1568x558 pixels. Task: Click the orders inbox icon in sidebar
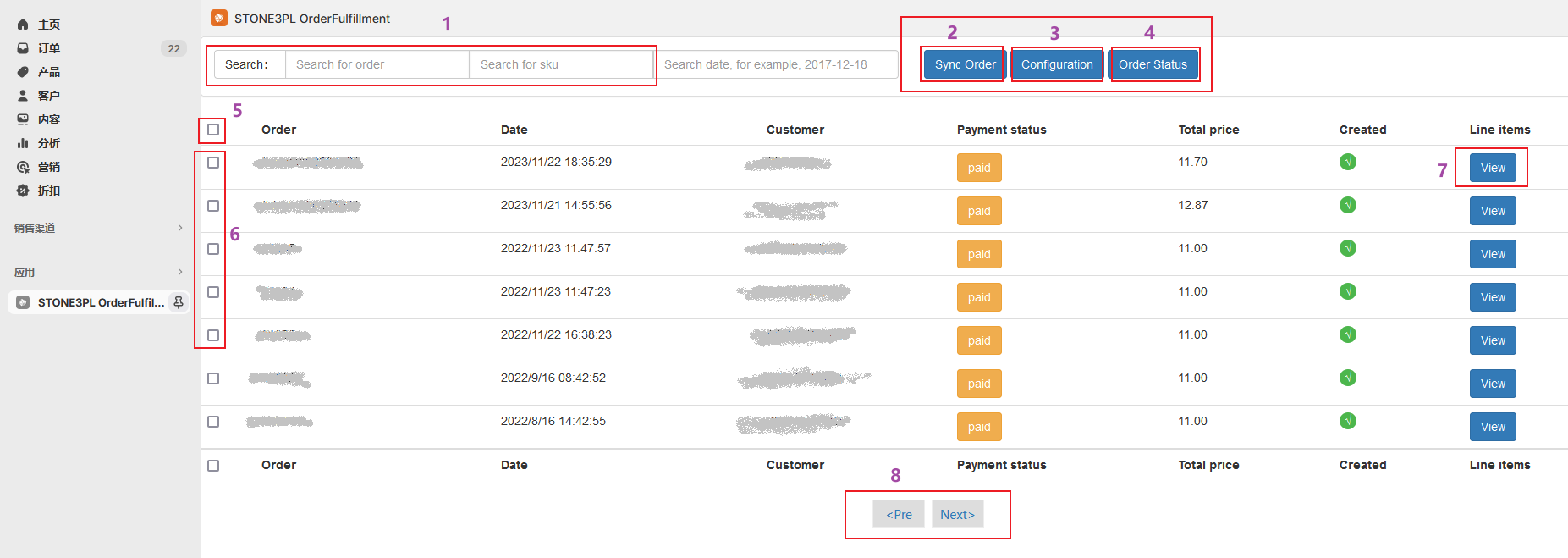tap(23, 48)
